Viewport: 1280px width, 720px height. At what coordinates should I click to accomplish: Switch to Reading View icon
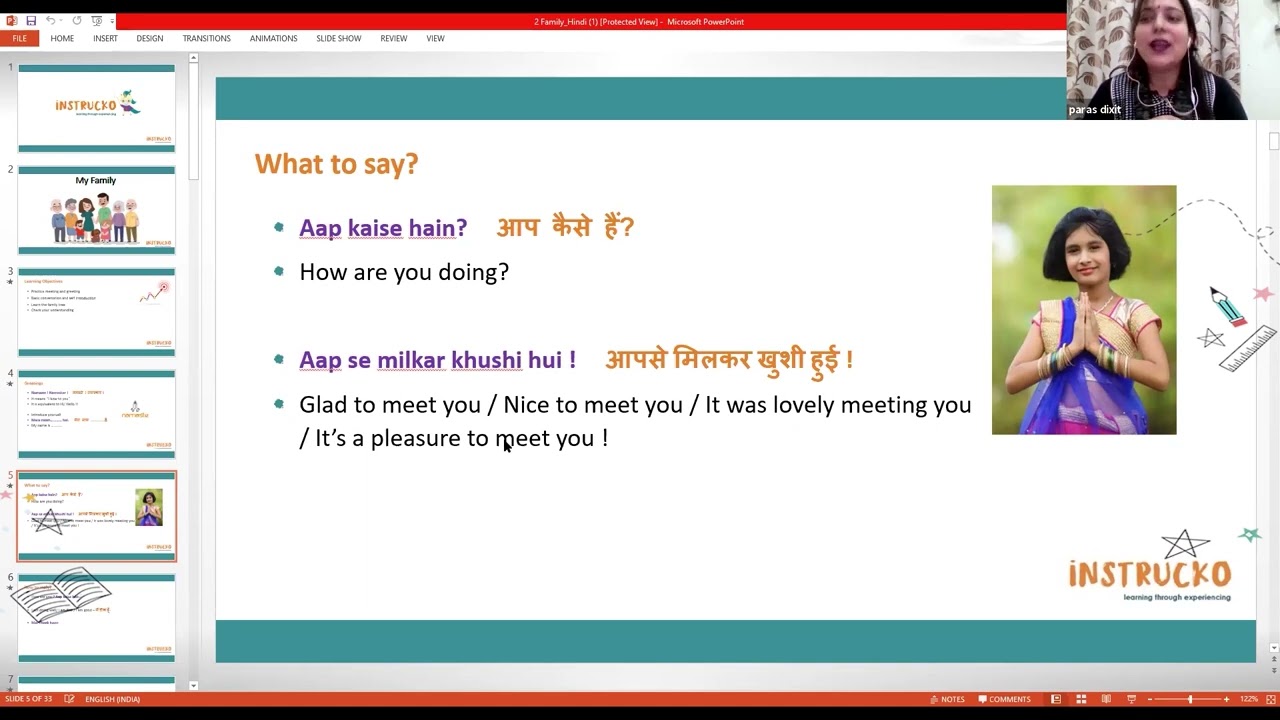[1106, 699]
